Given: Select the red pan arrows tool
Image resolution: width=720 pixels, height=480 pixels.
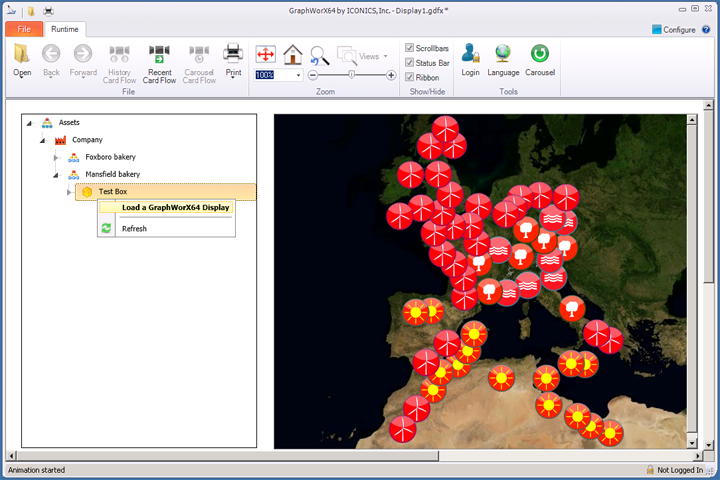Looking at the screenshot, I should click(265, 55).
